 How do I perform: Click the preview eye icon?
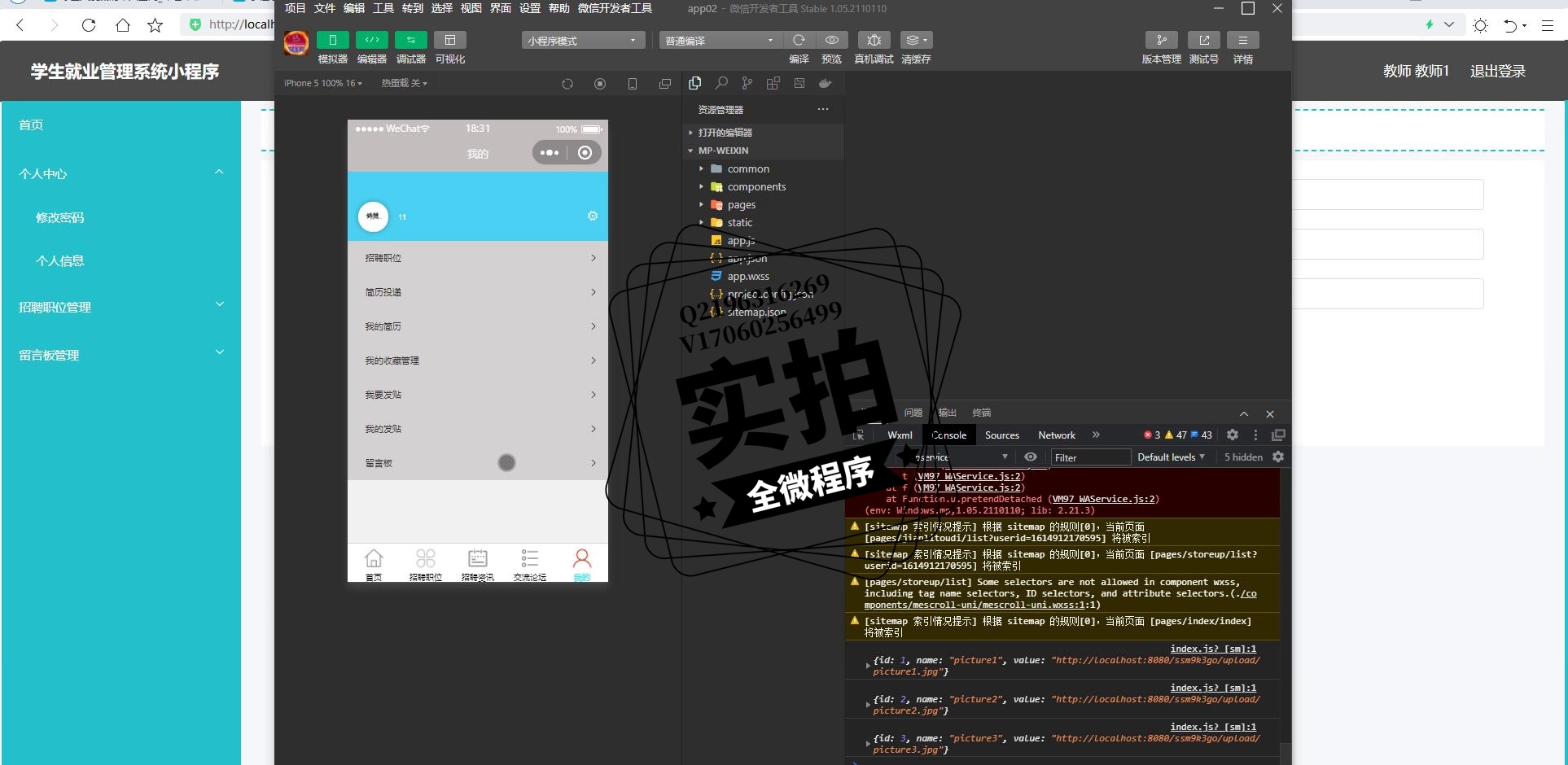coord(831,40)
